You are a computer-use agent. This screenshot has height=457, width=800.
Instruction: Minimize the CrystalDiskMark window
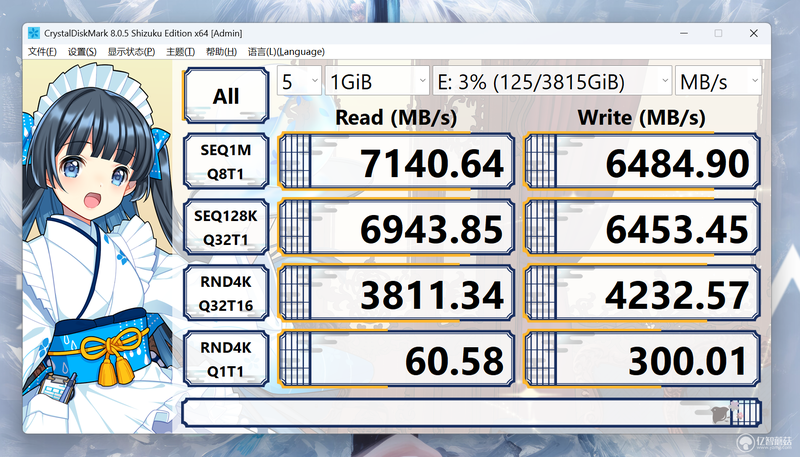coord(684,33)
